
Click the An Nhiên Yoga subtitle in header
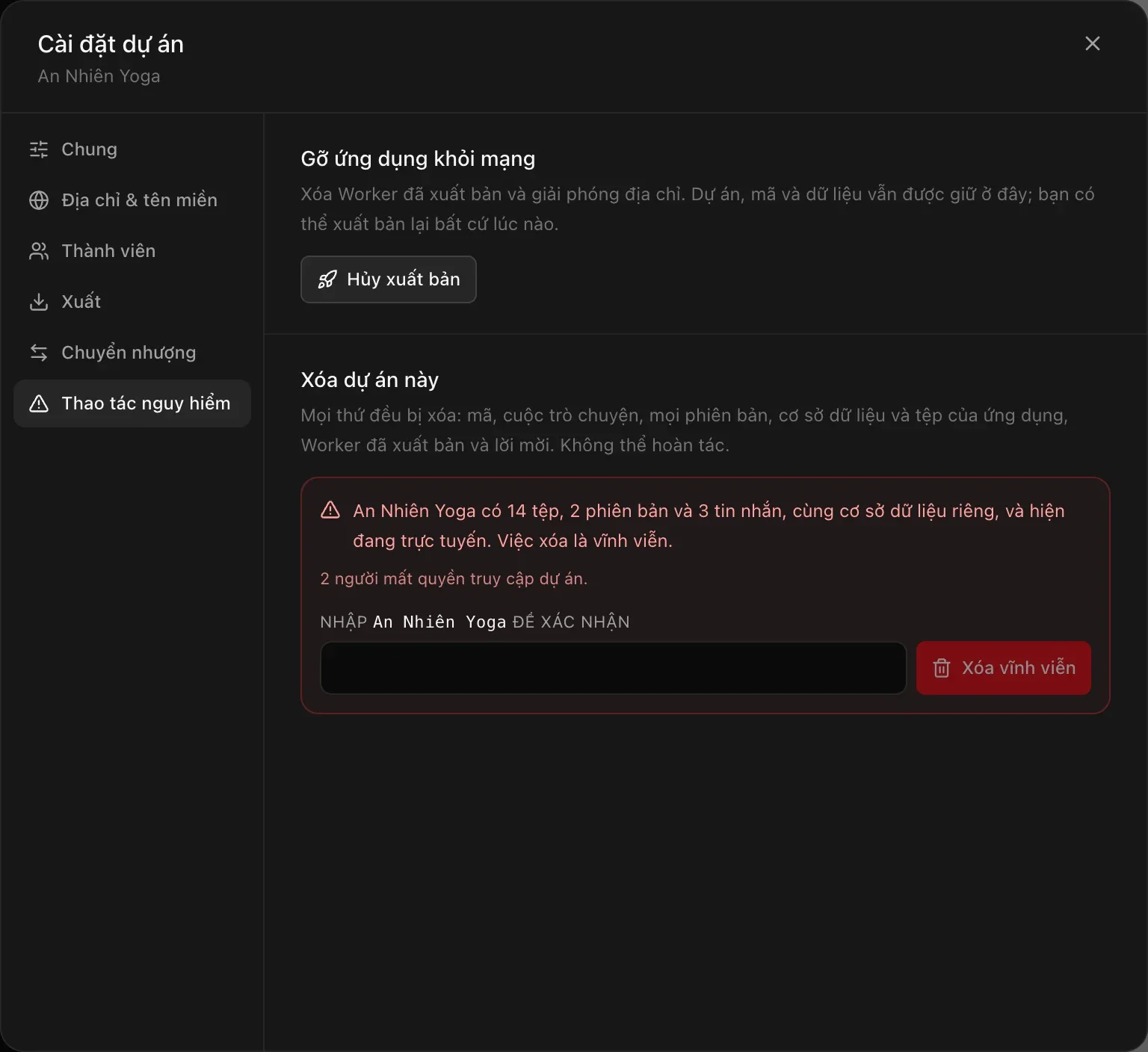pos(99,76)
